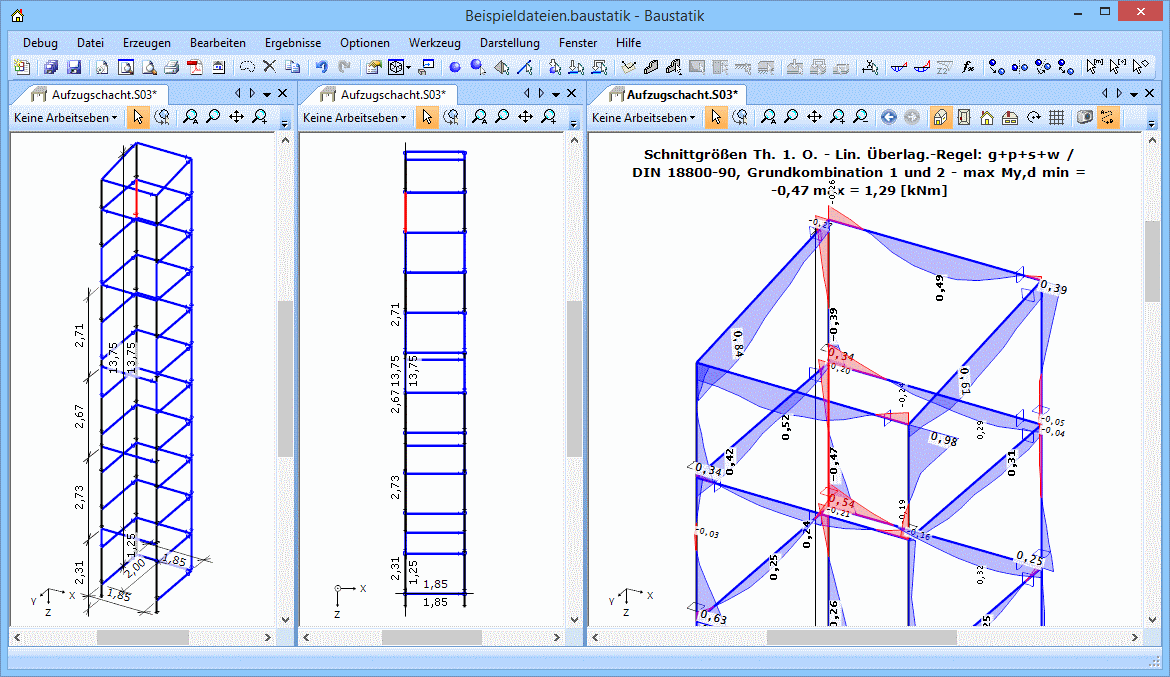Screen dimensions: 1170x677
Task: Click the fx formula icon
Action: tap(968, 68)
